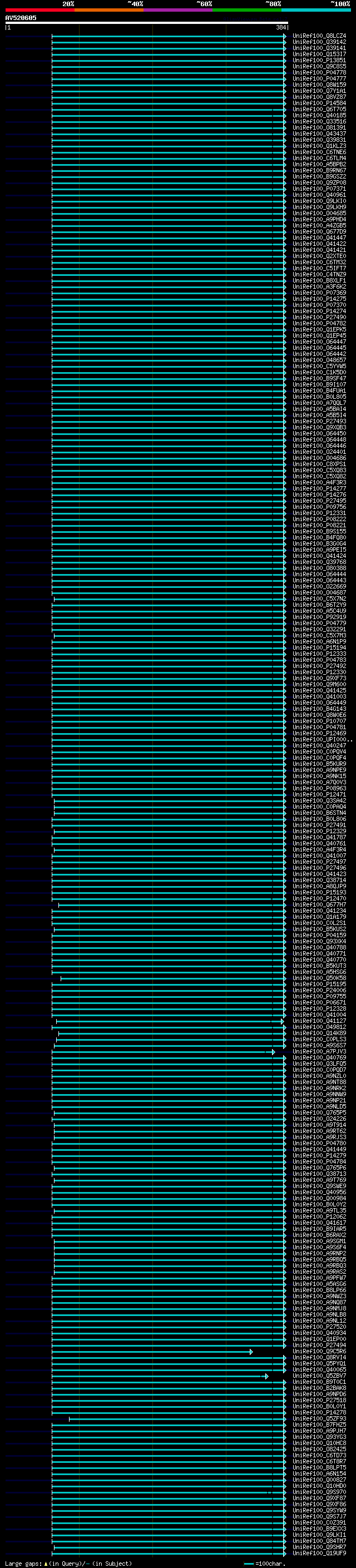Select hit UniRef100_P15194

[319, 647]
